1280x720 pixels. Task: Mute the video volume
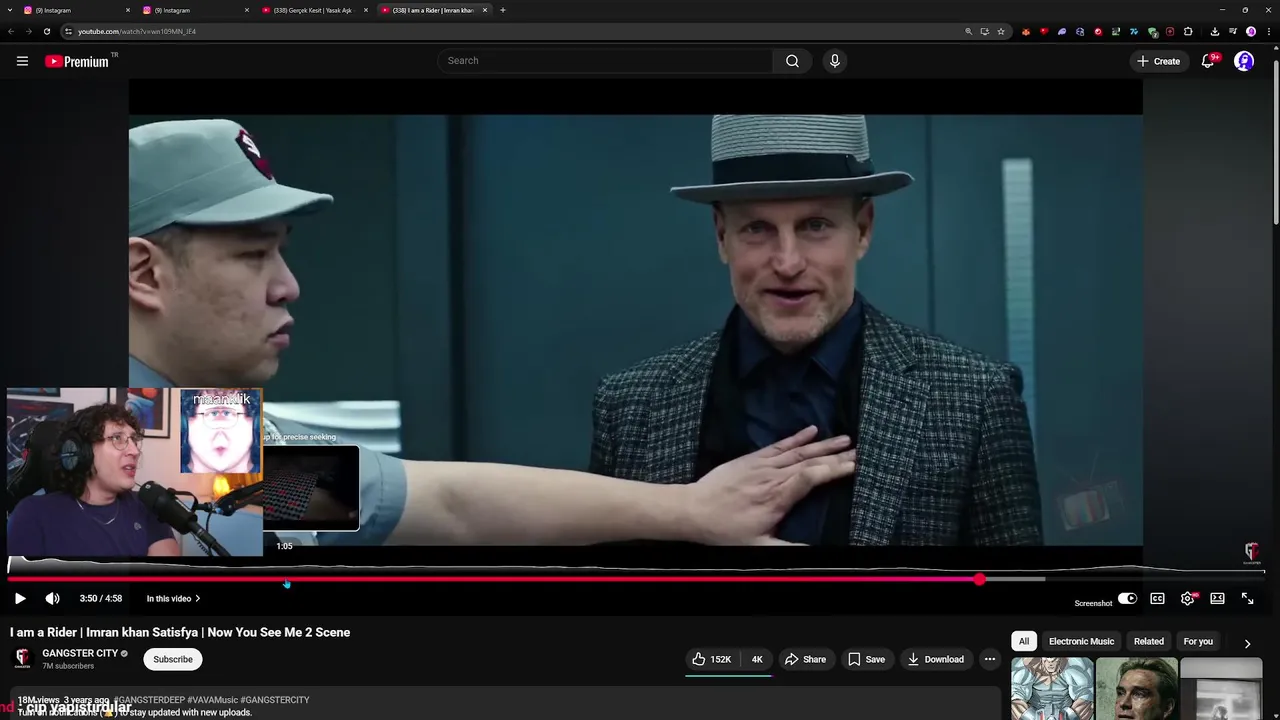(x=53, y=598)
